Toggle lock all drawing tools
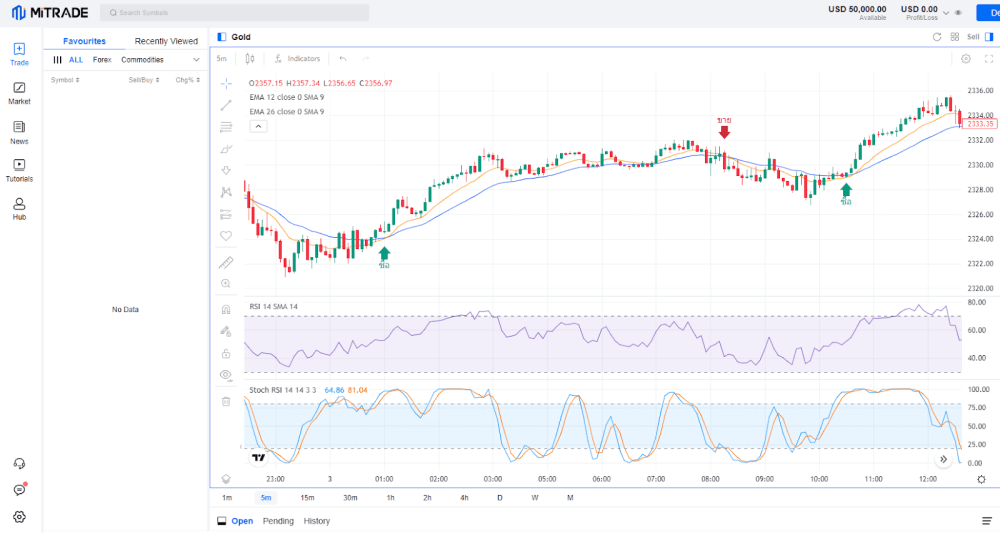This screenshot has width=1000, height=533. pyautogui.click(x=226, y=353)
